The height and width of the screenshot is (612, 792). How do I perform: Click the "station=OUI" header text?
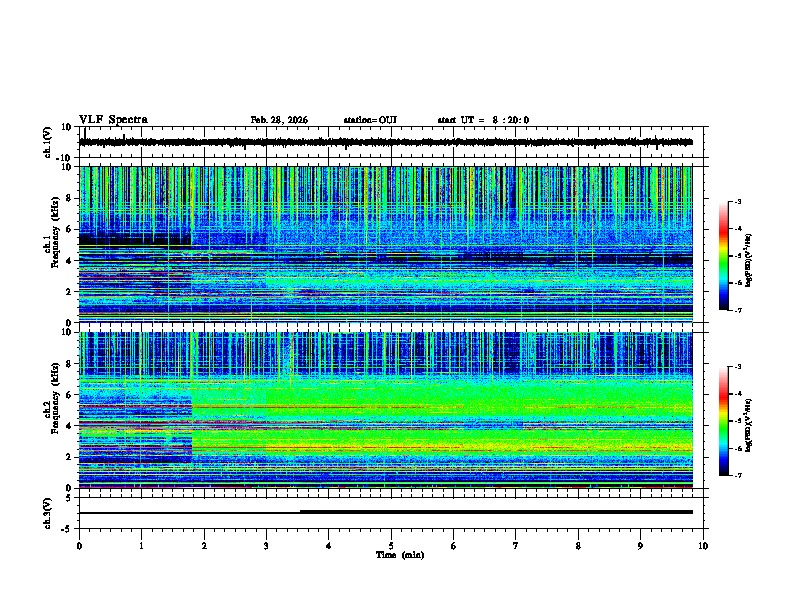[x=370, y=120]
